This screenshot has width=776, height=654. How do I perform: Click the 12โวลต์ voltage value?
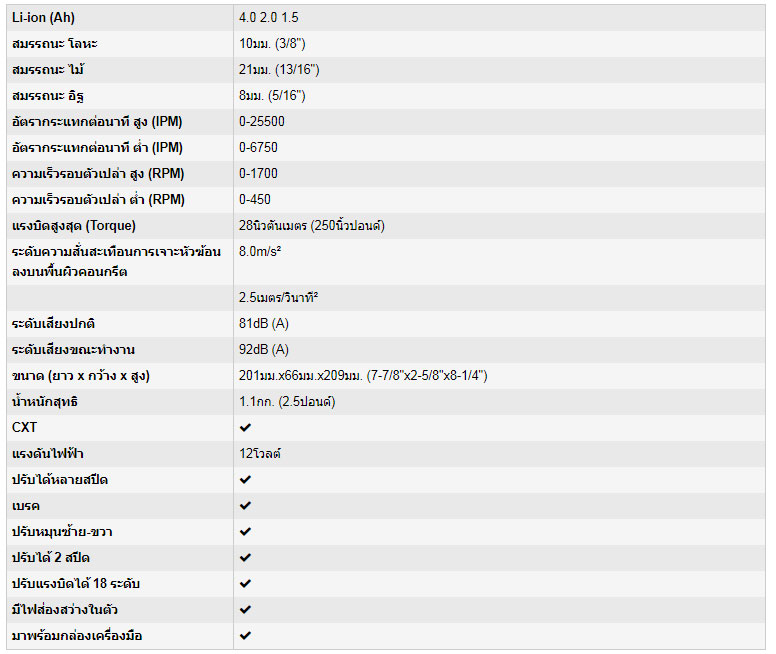(x=259, y=454)
